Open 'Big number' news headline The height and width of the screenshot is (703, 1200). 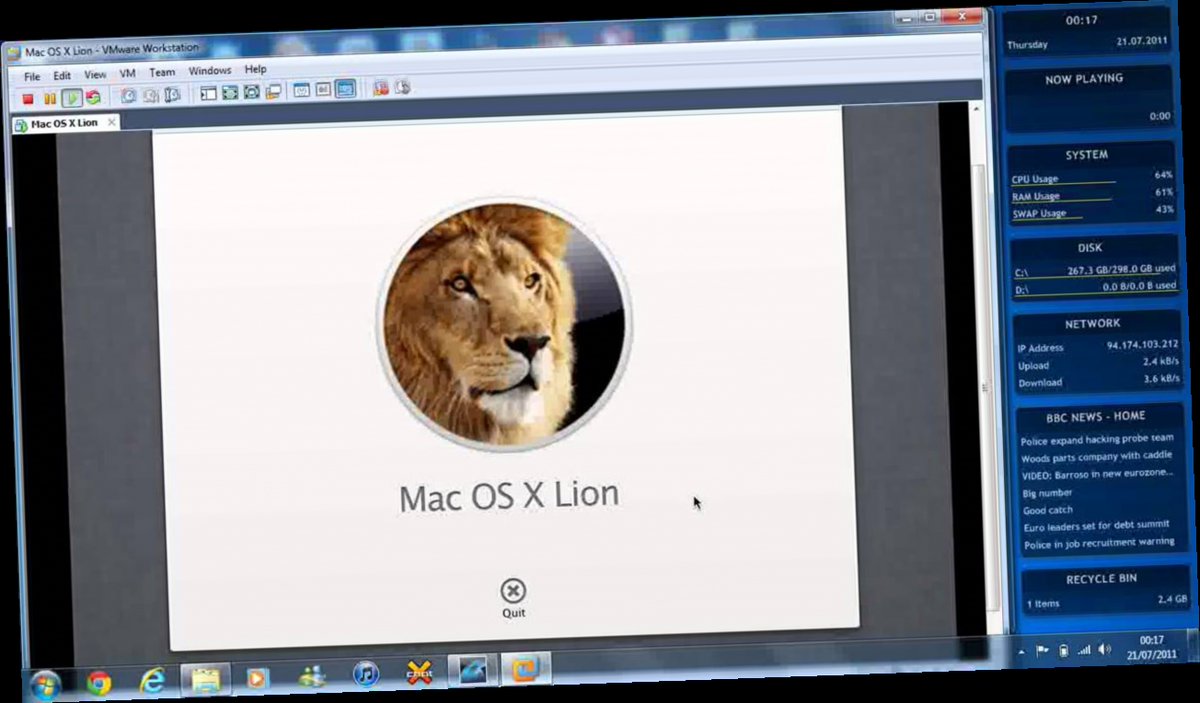coord(1048,493)
